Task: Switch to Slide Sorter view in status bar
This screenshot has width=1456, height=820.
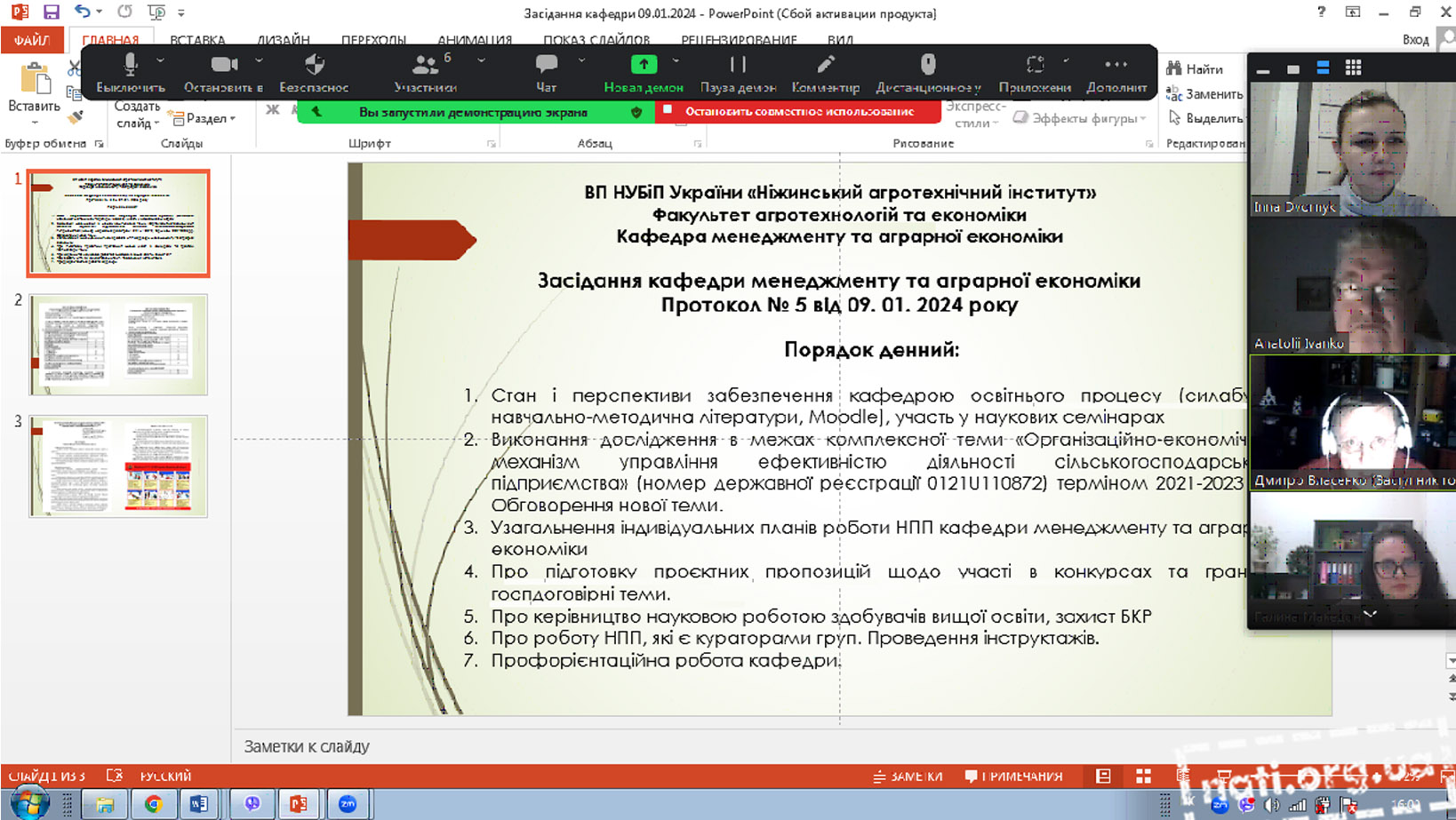Action: [x=1144, y=776]
